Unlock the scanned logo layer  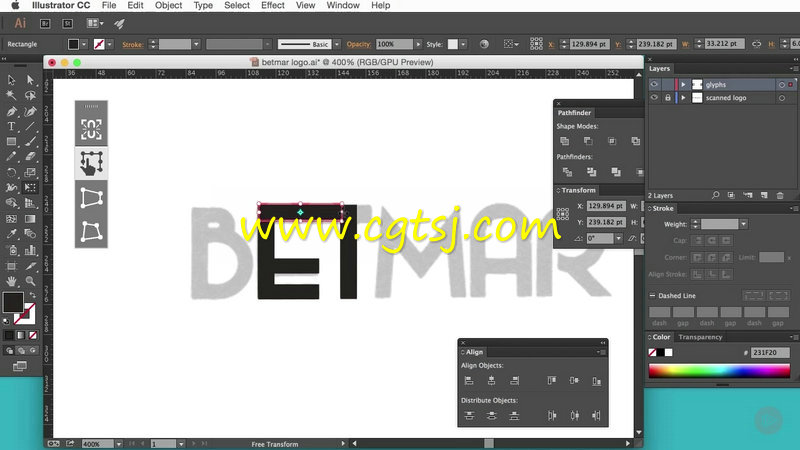(x=667, y=97)
